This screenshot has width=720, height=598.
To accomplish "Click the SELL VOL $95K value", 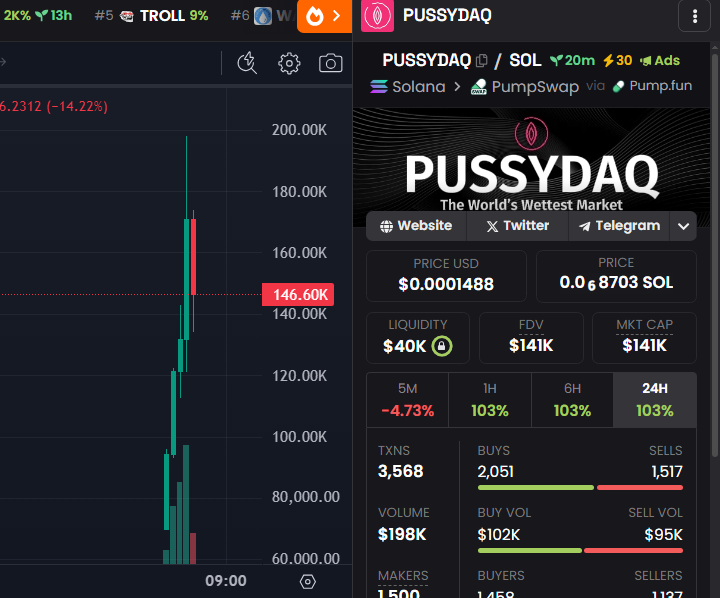I will tap(664, 535).
